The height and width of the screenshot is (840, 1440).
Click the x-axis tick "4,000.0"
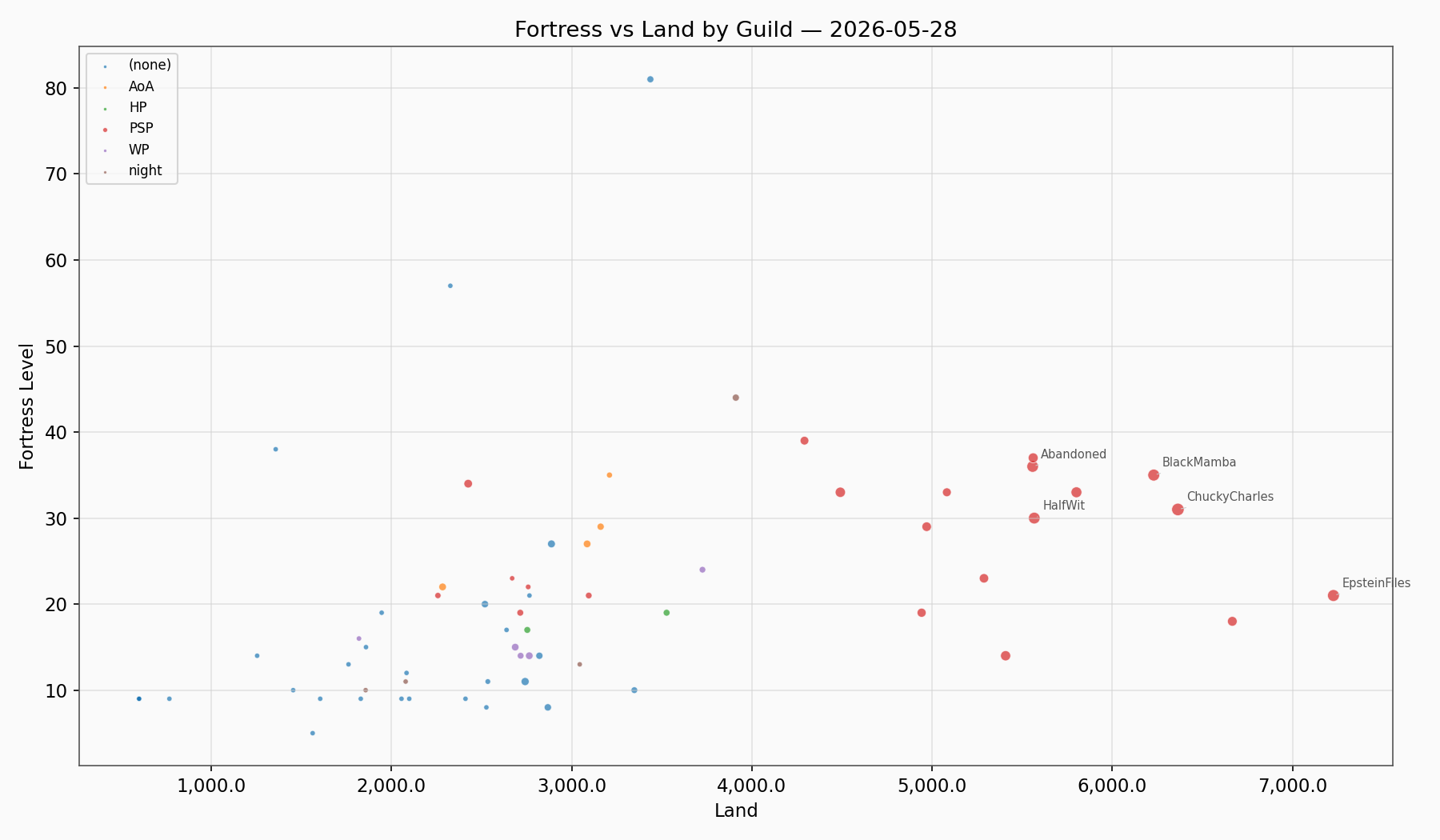(x=752, y=785)
